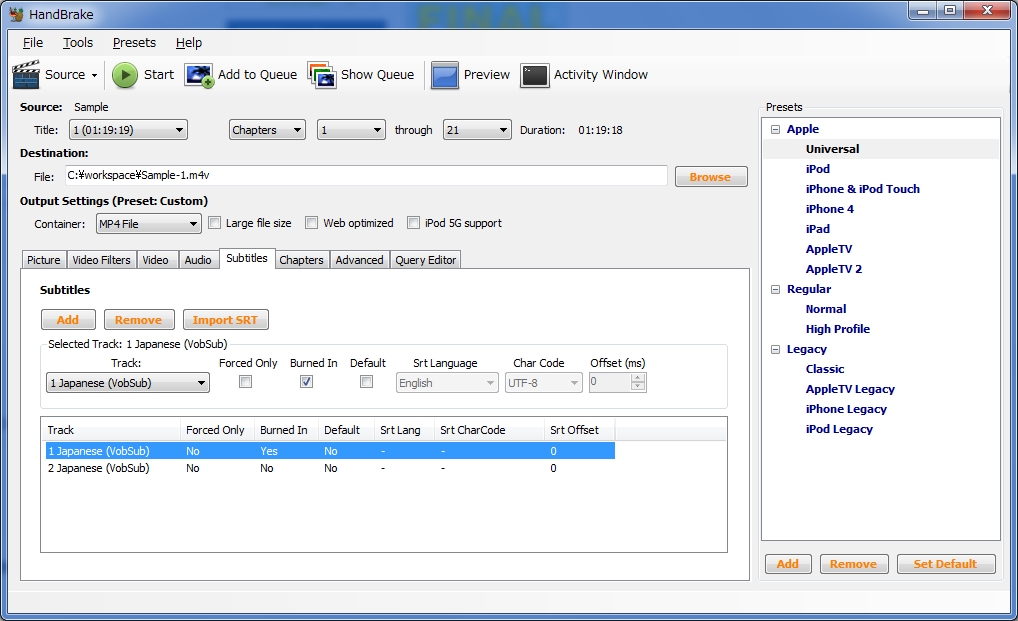Collapse the Legacy presets group
Screen dimensions: 1018x621
(x=775, y=349)
